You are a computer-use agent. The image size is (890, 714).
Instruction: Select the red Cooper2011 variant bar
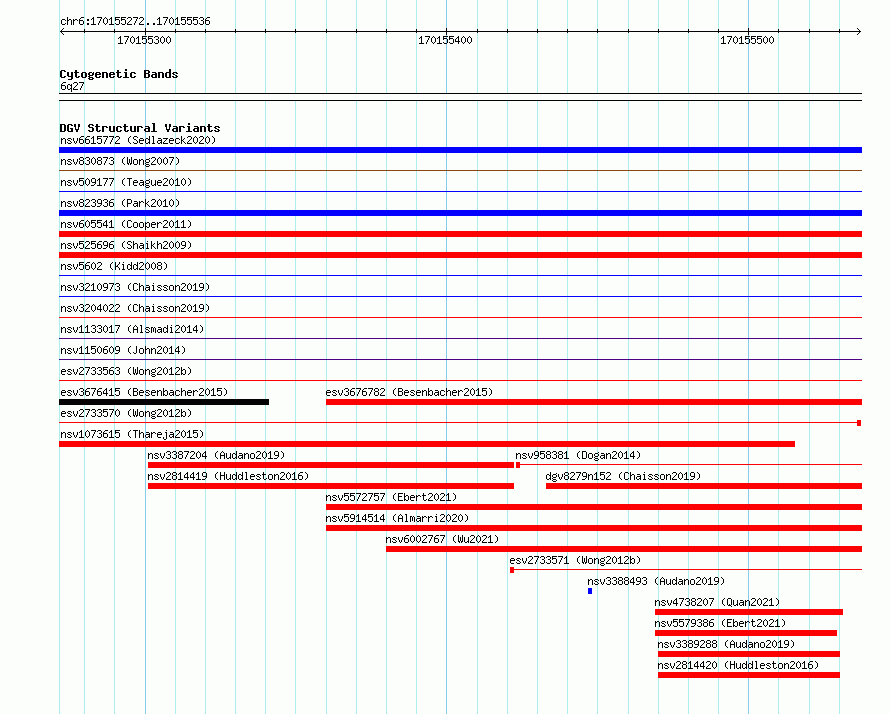[x=460, y=234]
